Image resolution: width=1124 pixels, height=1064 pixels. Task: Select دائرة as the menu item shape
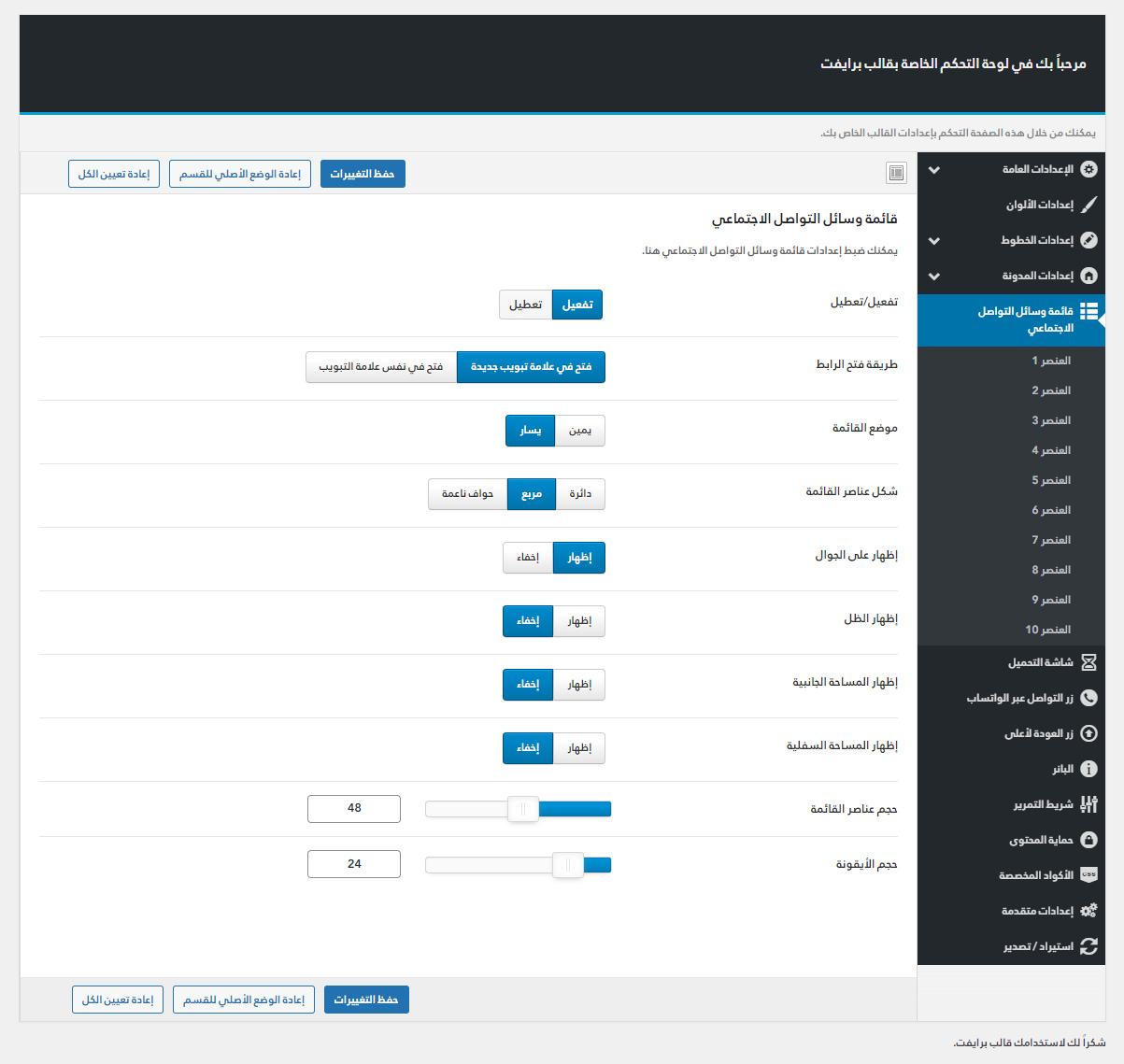(580, 494)
